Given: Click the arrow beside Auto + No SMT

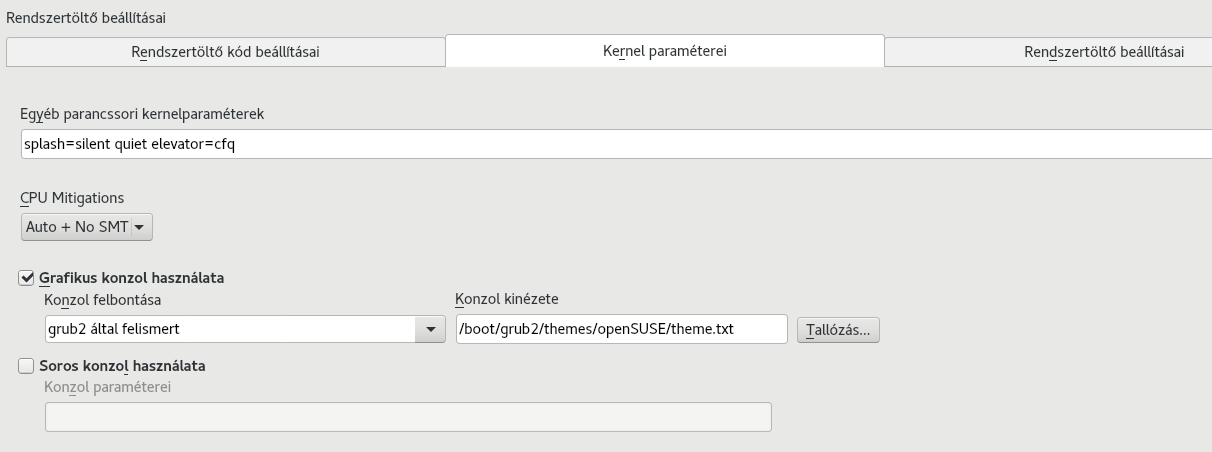Looking at the screenshot, I should (139, 227).
